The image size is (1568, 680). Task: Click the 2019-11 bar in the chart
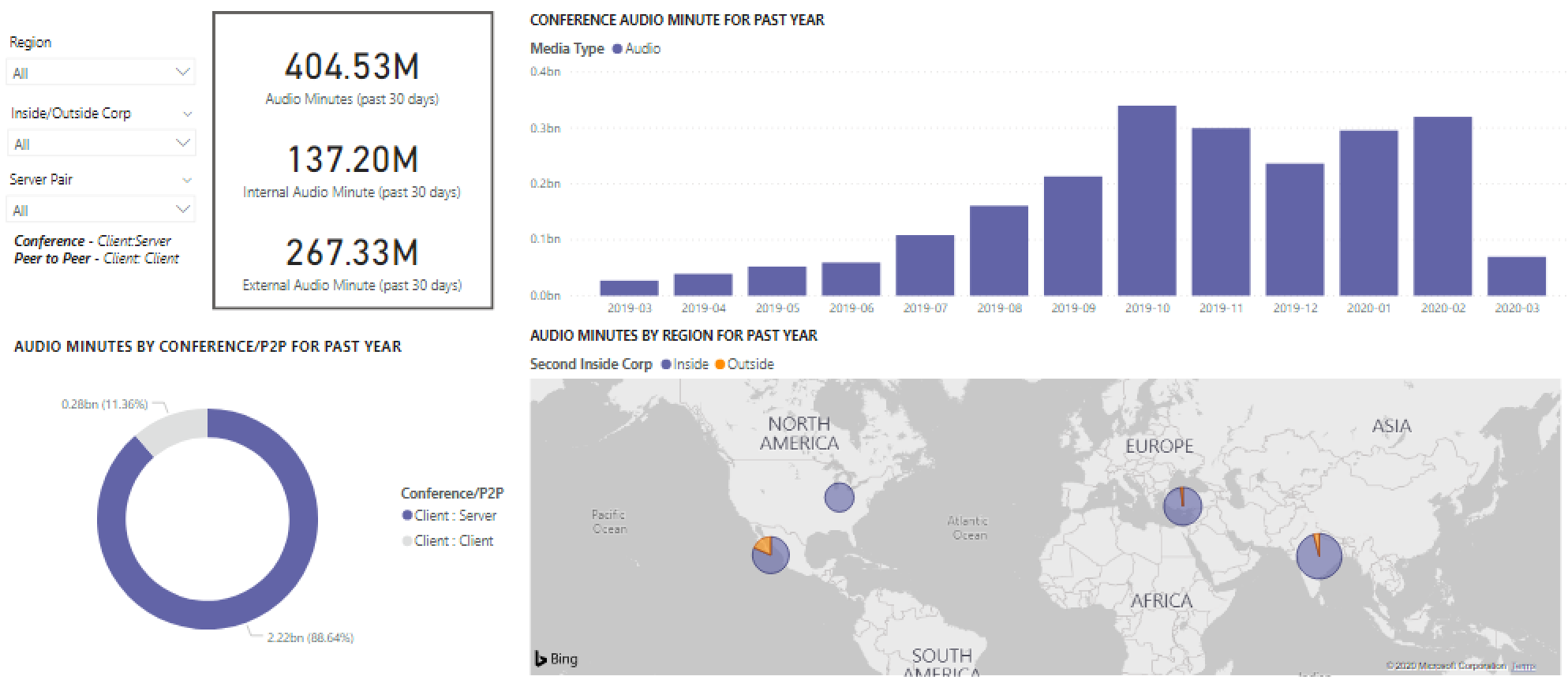pos(1221,212)
